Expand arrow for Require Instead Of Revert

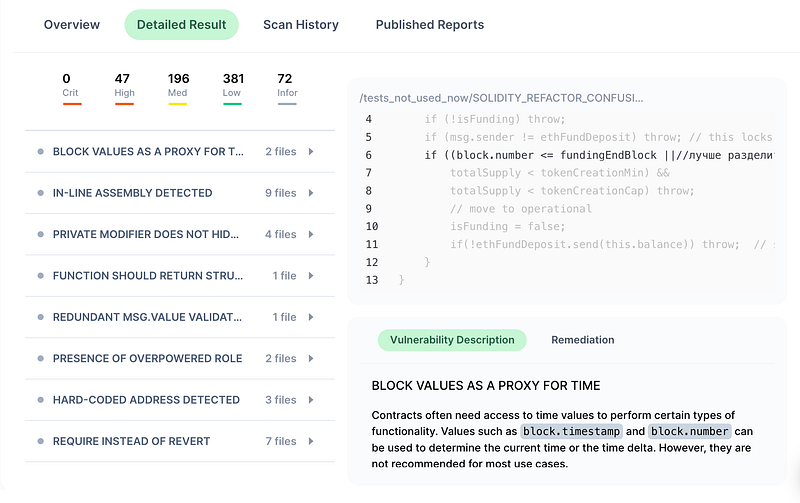pyautogui.click(x=311, y=441)
